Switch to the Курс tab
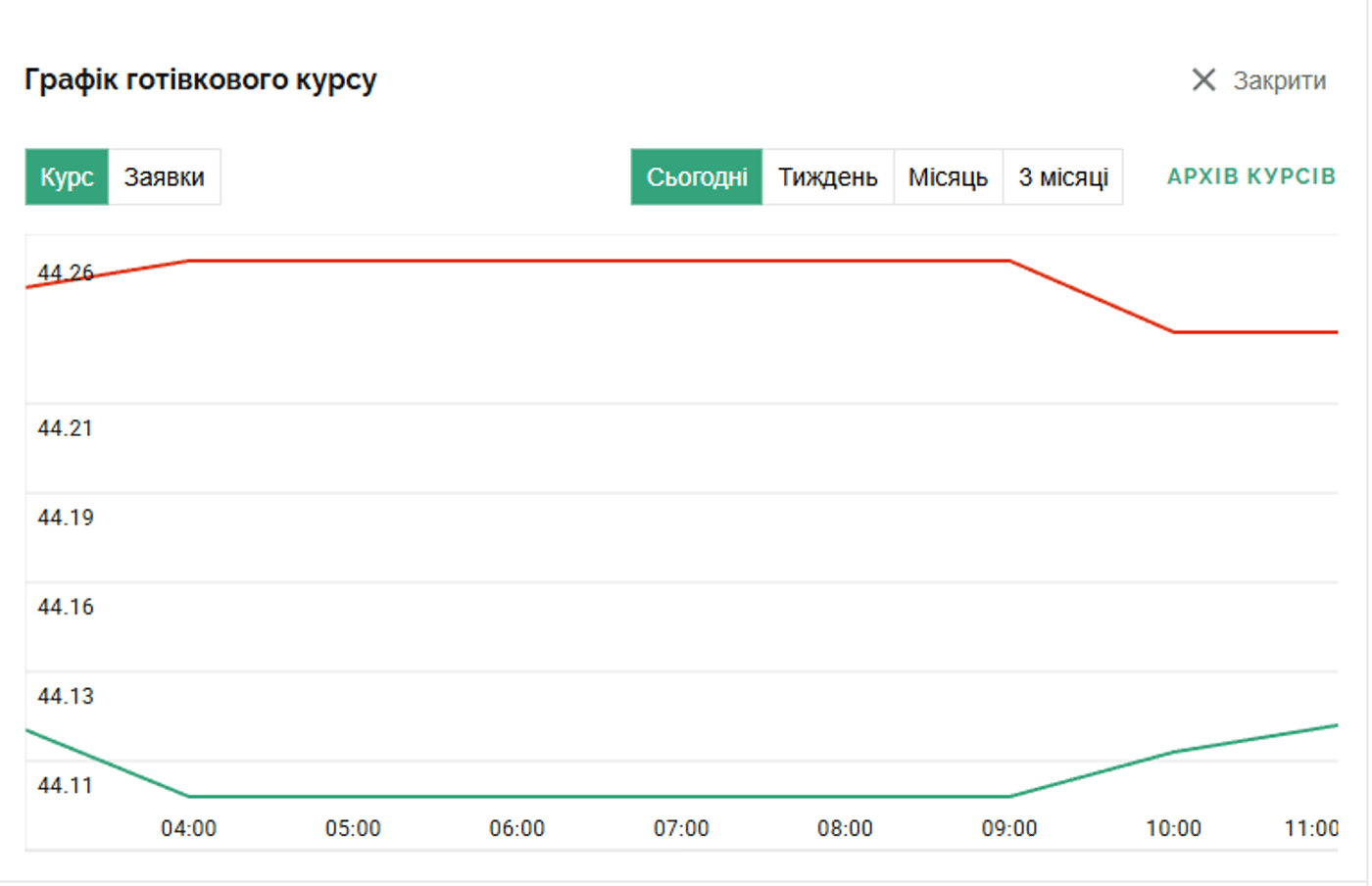This screenshot has height=886, width=1372. coord(67,177)
